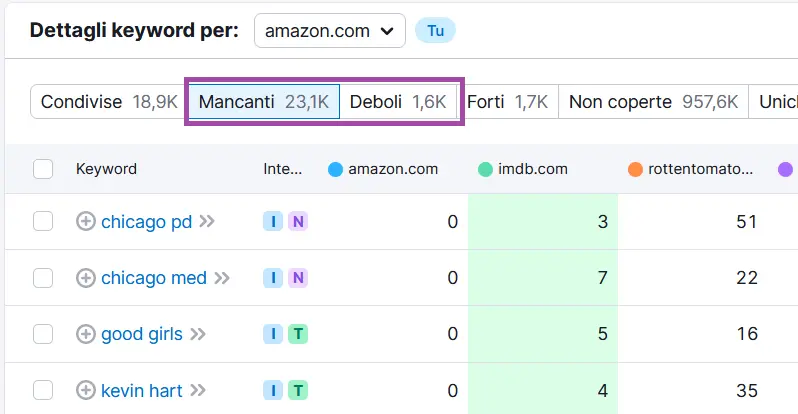
Task: Open the chicago med keyword link
Action: coord(153,278)
